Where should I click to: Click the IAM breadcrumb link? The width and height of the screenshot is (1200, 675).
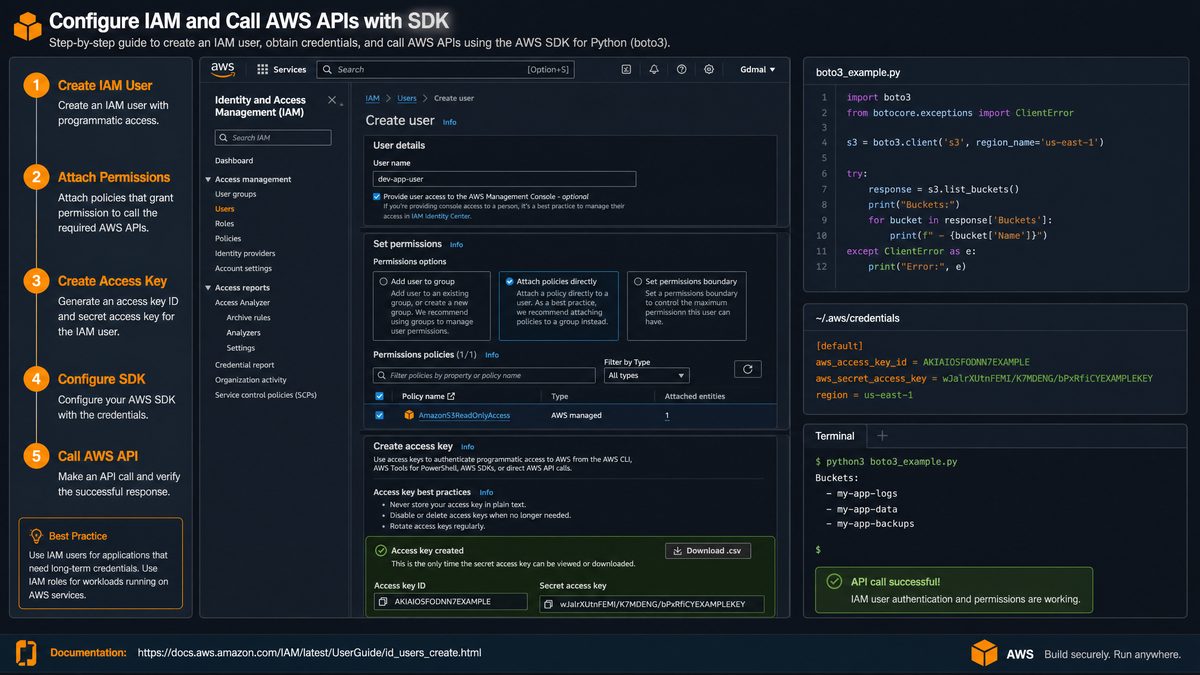click(x=373, y=98)
